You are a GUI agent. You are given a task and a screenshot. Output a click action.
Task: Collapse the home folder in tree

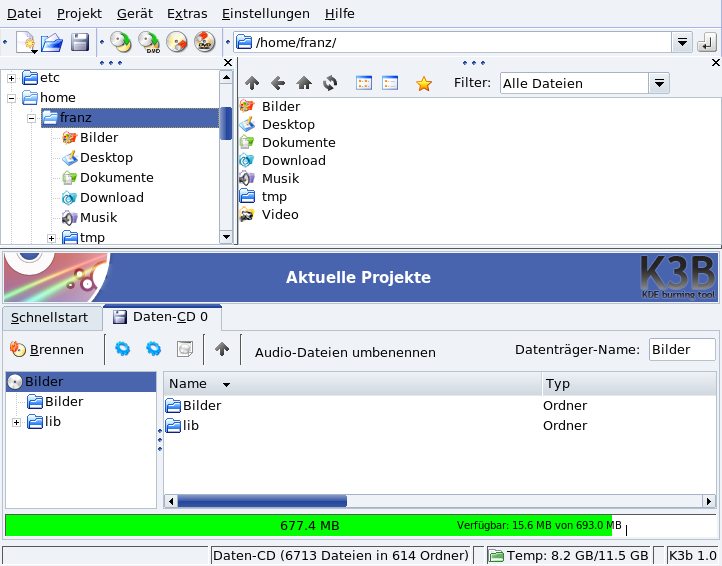[x=12, y=98]
